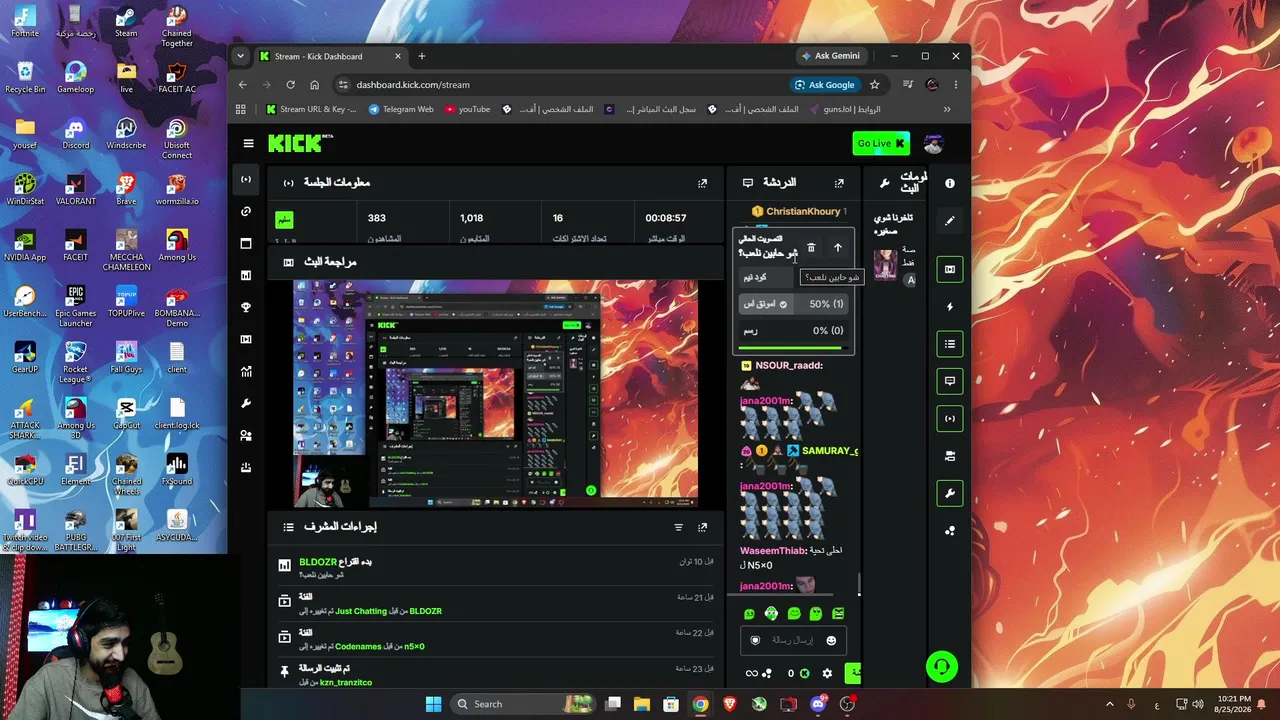Open the trophy icon in left sidebar
1280x720 pixels.
246,307
